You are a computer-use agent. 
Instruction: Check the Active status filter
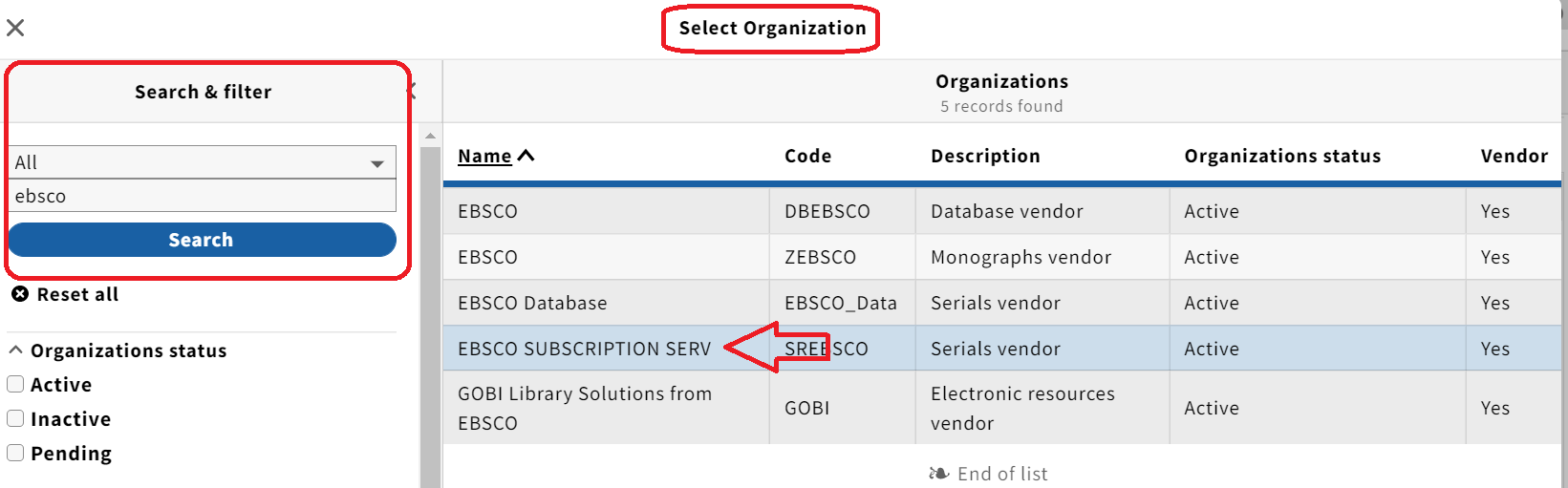15,384
